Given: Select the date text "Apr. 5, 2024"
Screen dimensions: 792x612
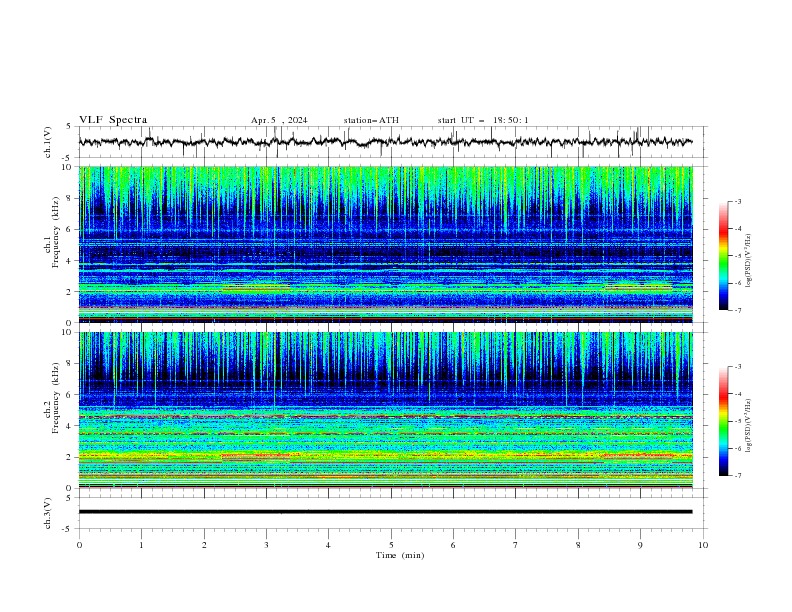Looking at the screenshot, I should pyautogui.click(x=279, y=120).
